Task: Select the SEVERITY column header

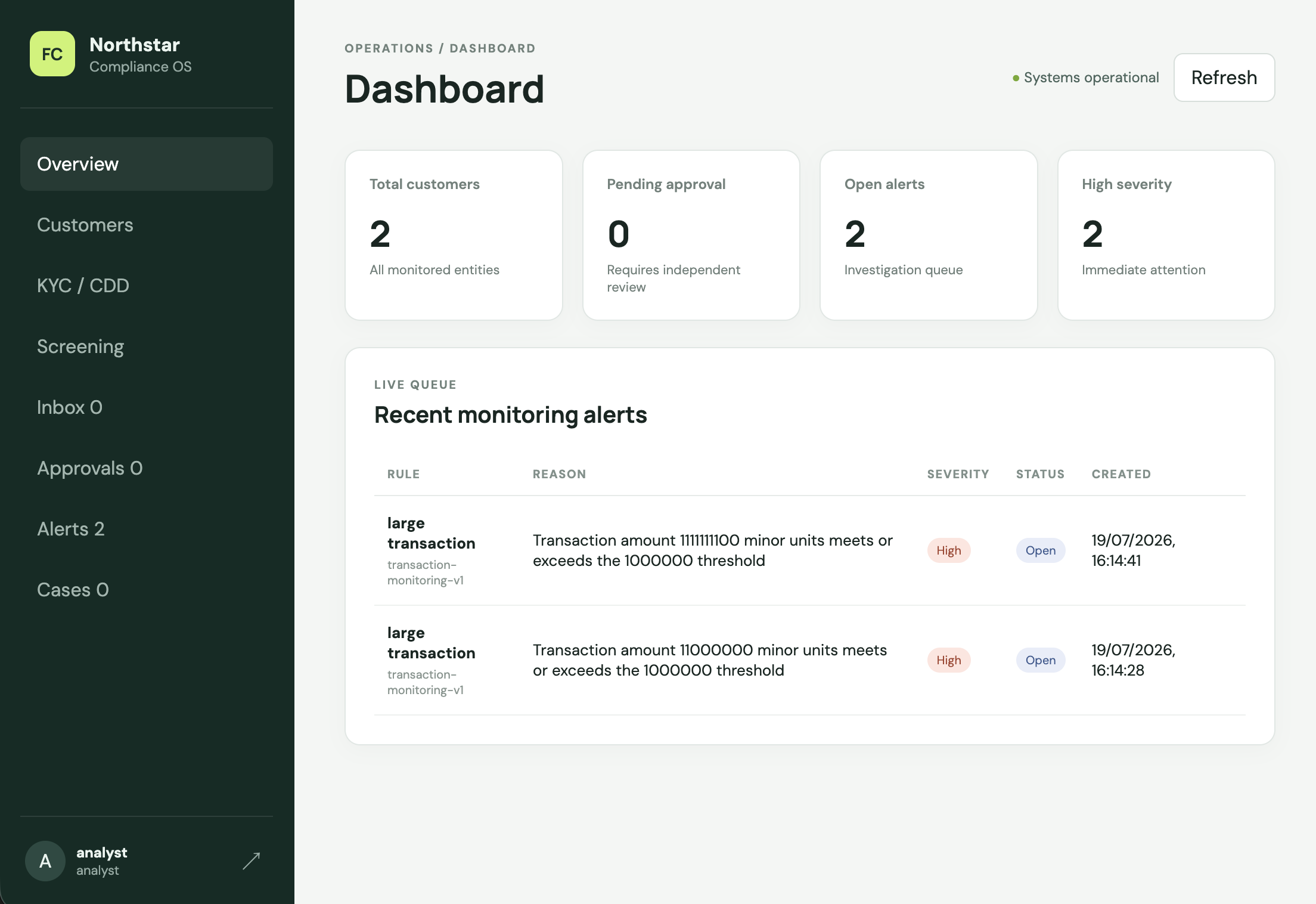Action: click(958, 474)
